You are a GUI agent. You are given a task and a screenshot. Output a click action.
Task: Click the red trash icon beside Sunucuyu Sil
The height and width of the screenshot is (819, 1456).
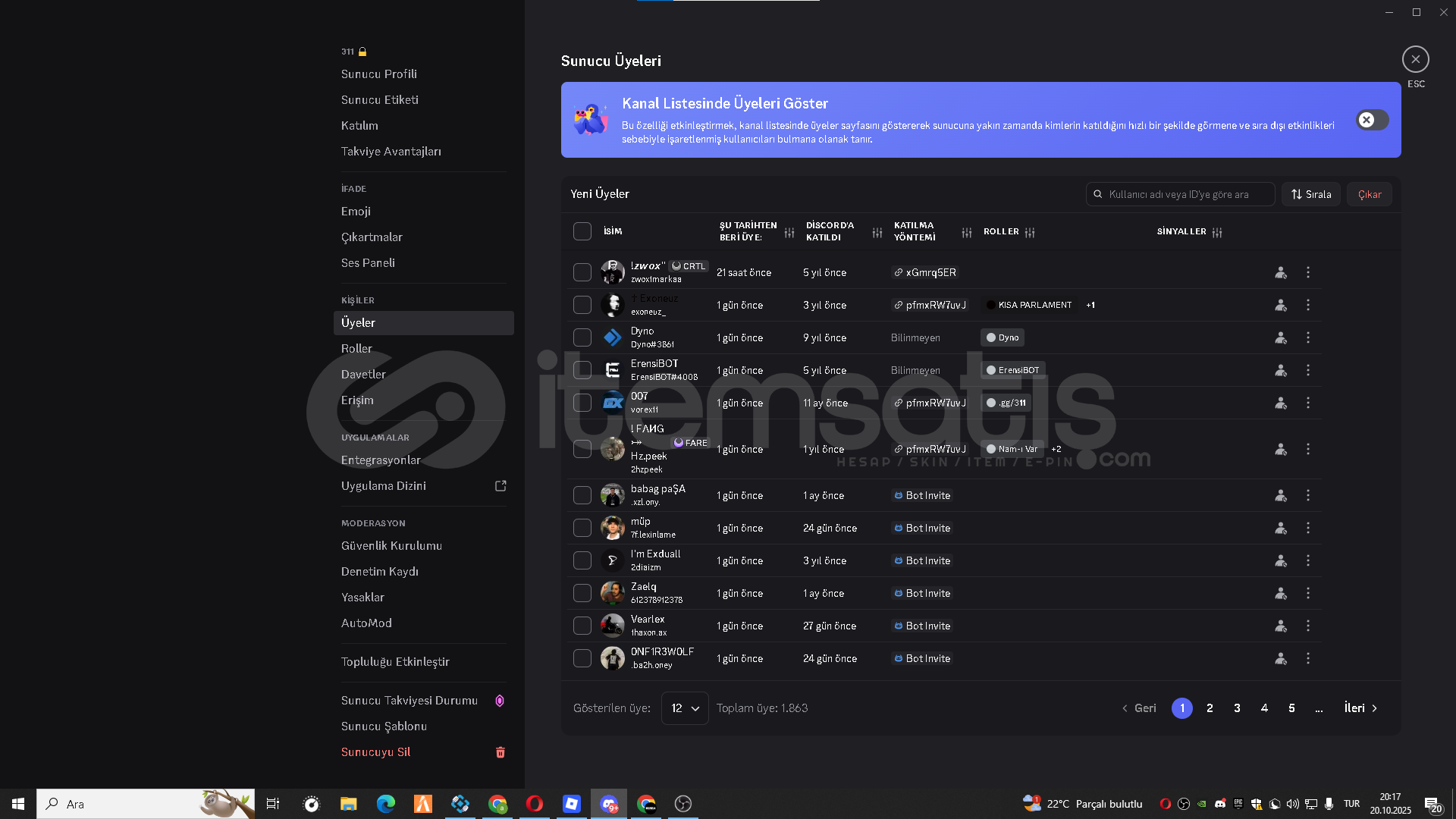pyautogui.click(x=500, y=752)
